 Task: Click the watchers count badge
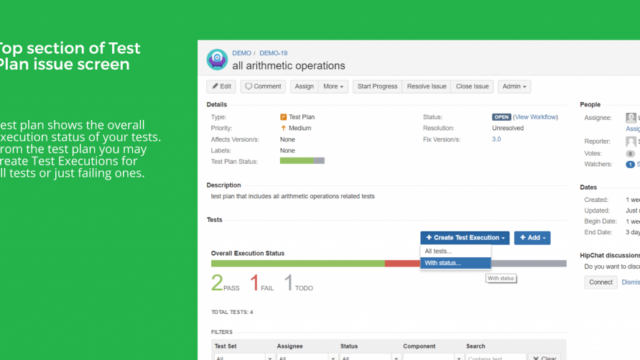point(630,164)
